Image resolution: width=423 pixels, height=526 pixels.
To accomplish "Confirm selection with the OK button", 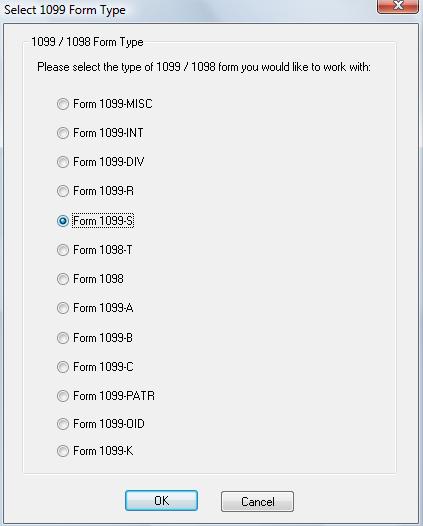I will [161, 501].
